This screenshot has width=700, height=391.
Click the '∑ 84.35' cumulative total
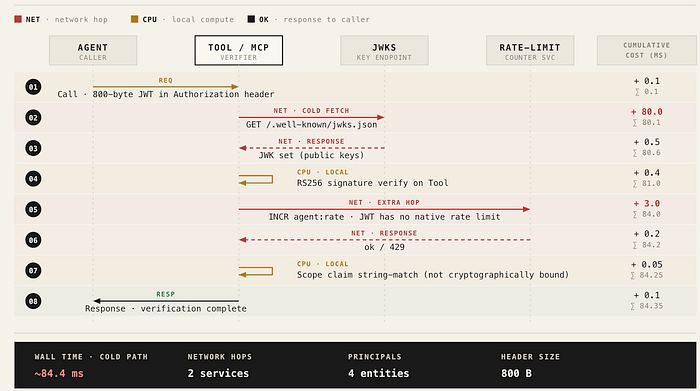(646, 306)
